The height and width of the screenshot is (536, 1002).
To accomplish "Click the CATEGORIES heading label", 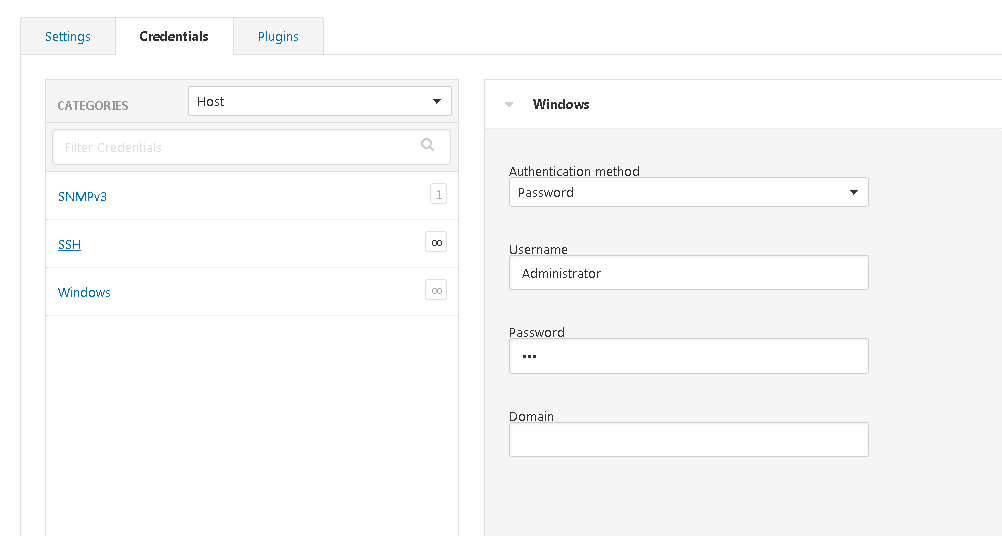I will click(x=93, y=105).
